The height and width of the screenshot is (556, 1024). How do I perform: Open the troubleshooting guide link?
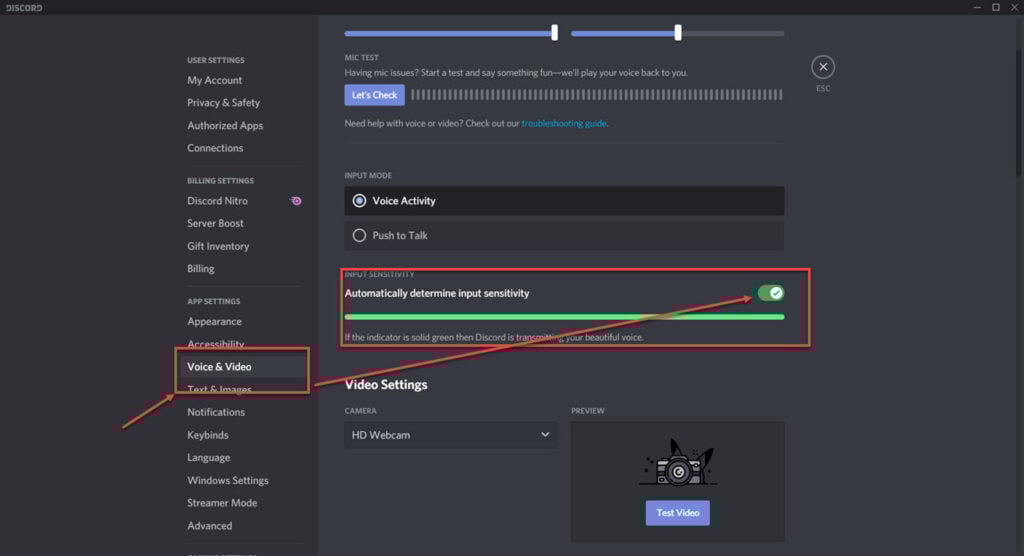tap(564, 123)
